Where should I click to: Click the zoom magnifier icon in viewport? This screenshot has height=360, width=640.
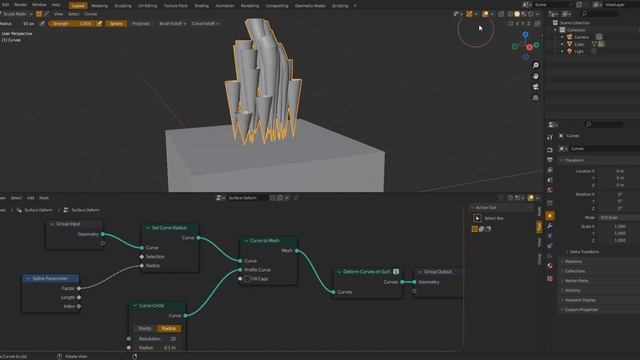(x=536, y=65)
